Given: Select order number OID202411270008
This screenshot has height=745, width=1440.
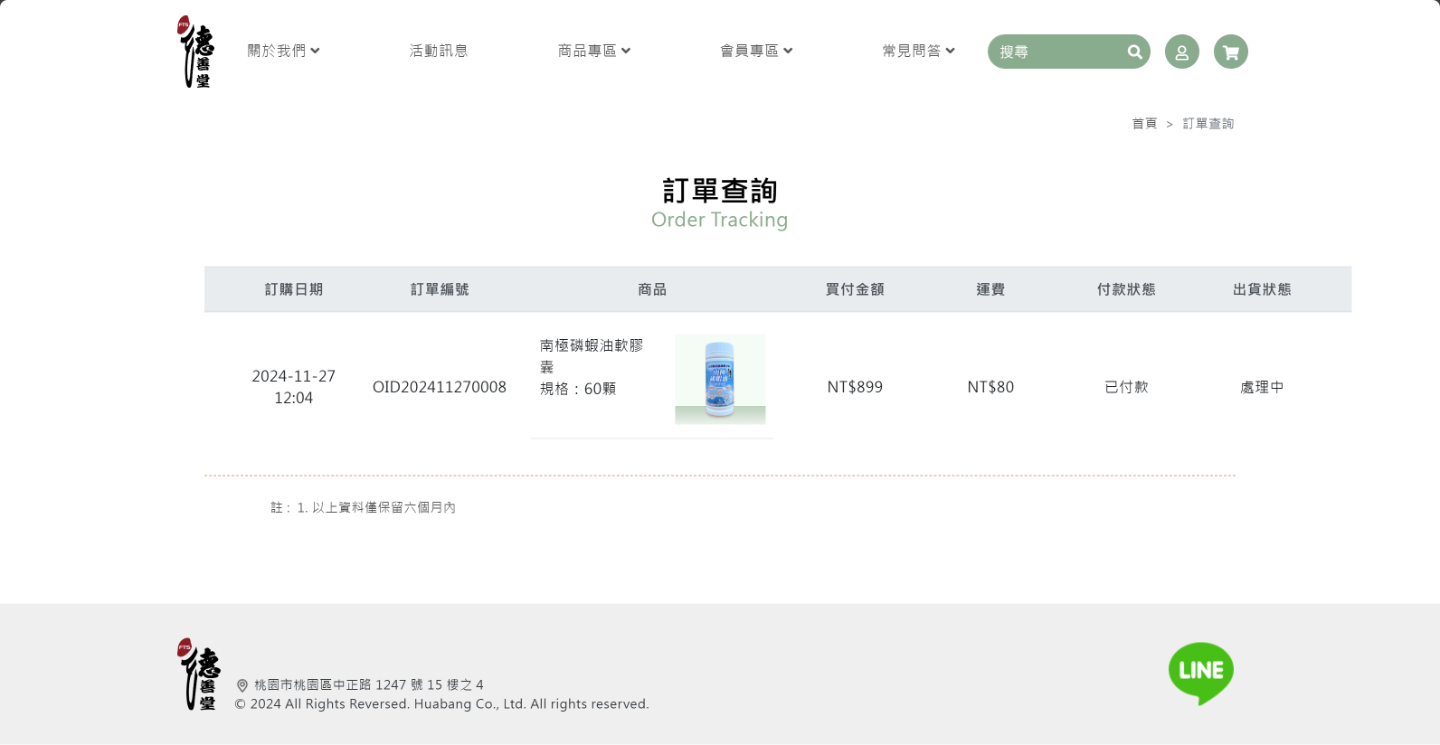Looking at the screenshot, I should (x=439, y=387).
